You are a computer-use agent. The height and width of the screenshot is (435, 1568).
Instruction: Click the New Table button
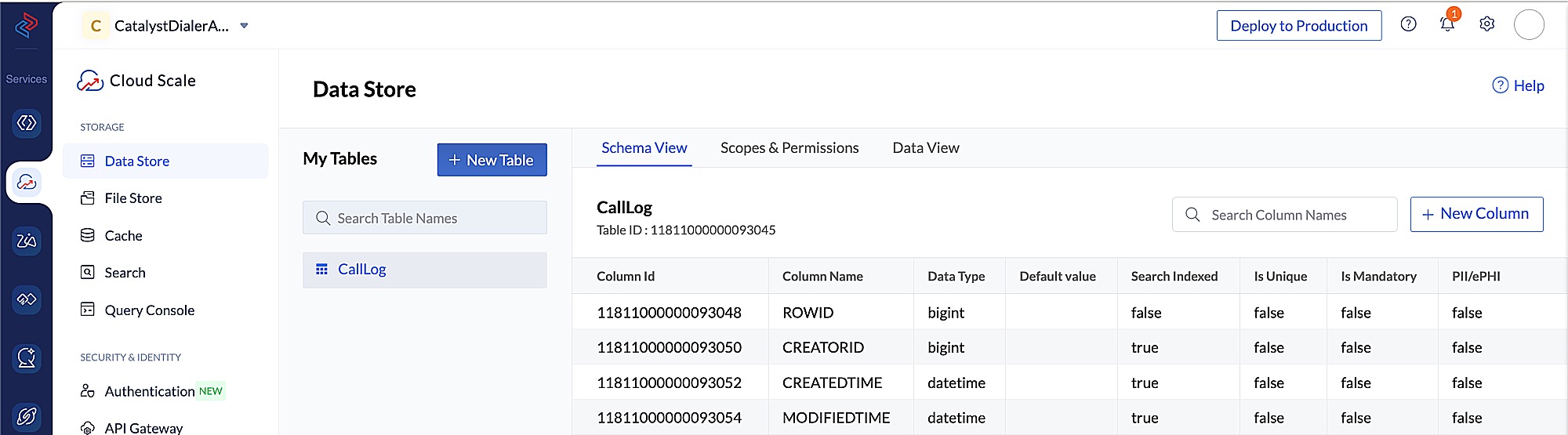(x=492, y=160)
